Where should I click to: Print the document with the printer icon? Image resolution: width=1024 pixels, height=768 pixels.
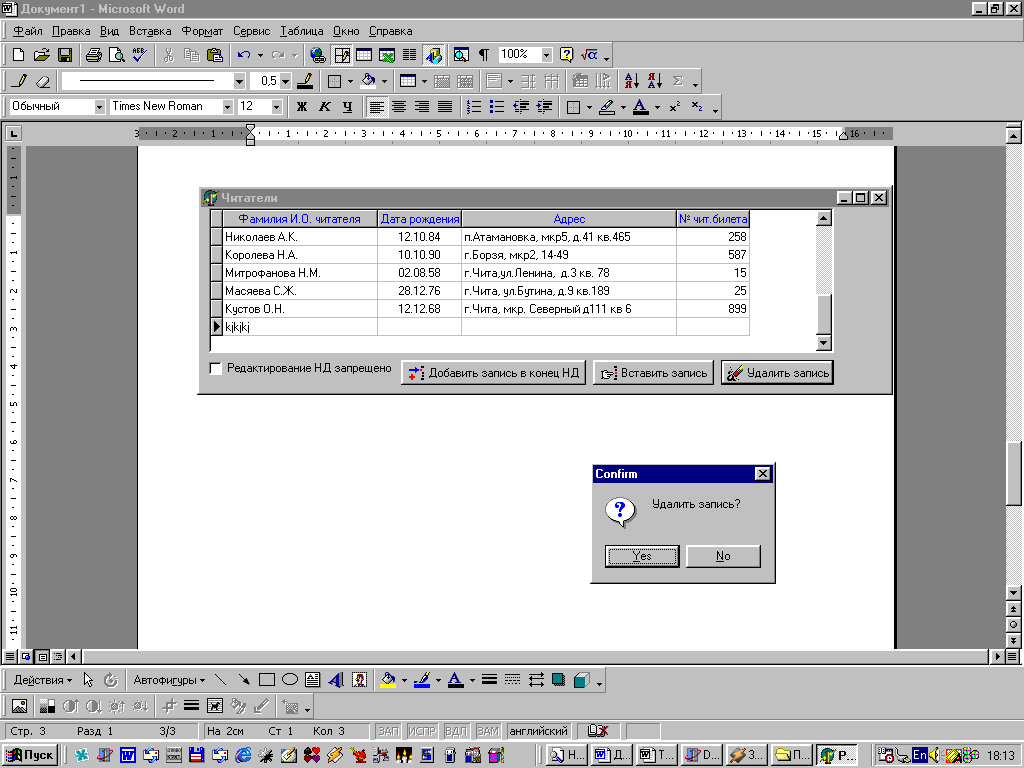click(94, 55)
